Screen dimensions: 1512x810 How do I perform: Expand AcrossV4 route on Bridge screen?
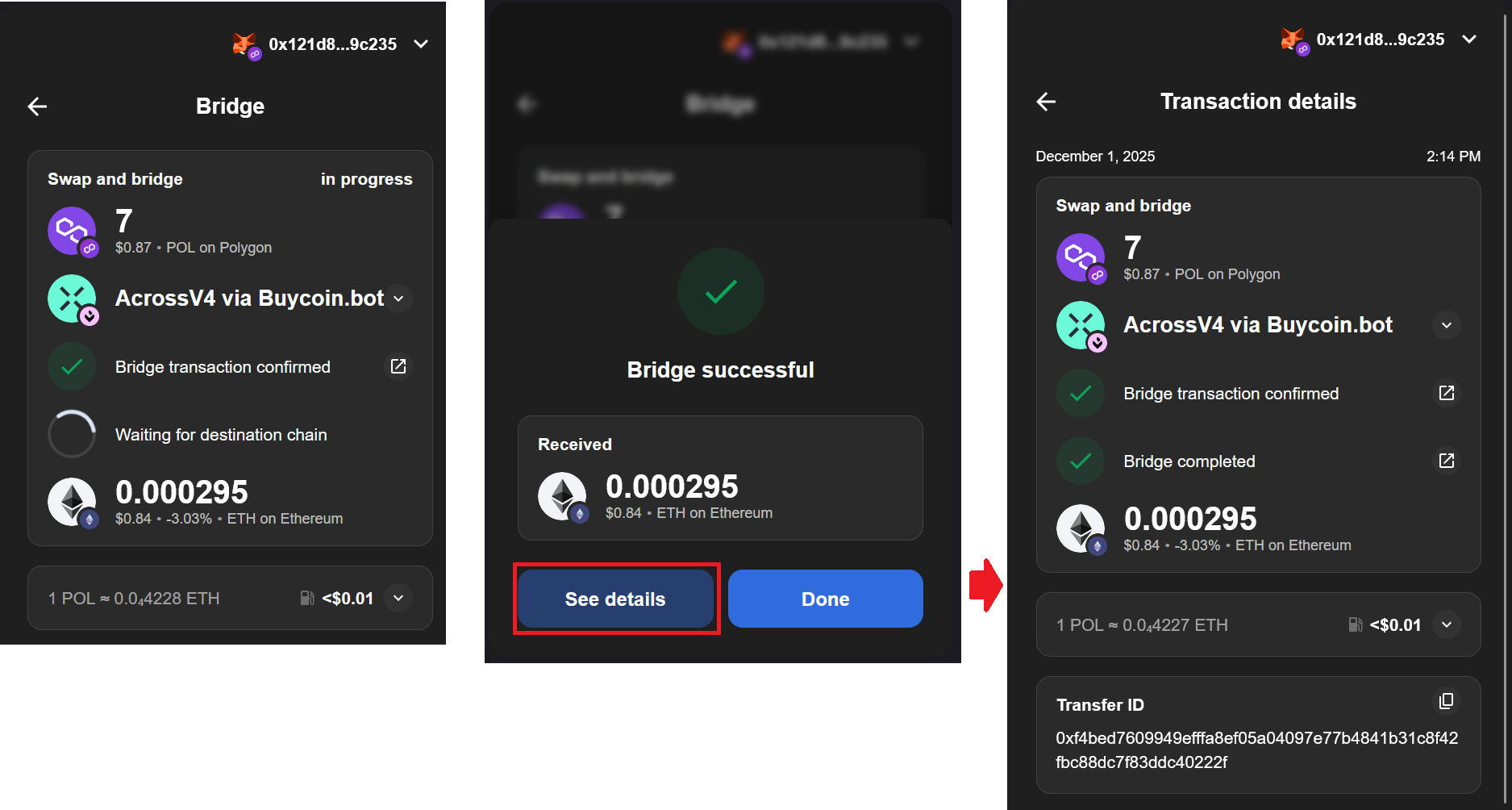pyautogui.click(x=398, y=299)
